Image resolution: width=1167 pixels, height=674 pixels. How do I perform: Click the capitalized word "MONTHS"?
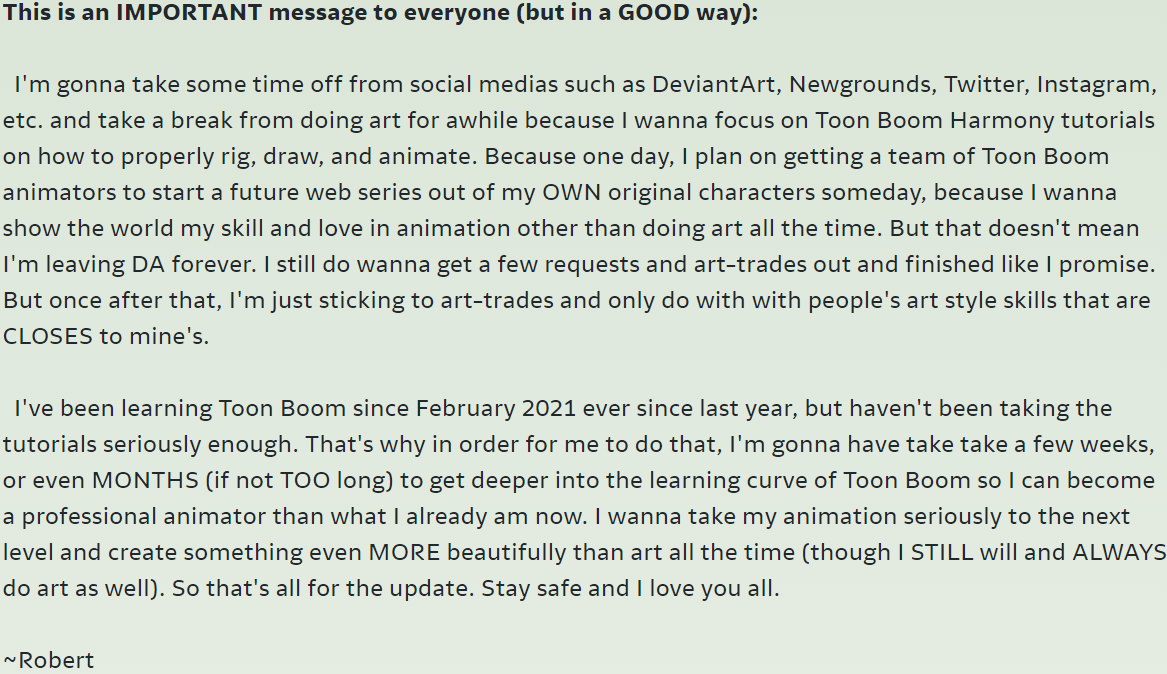click(x=146, y=480)
